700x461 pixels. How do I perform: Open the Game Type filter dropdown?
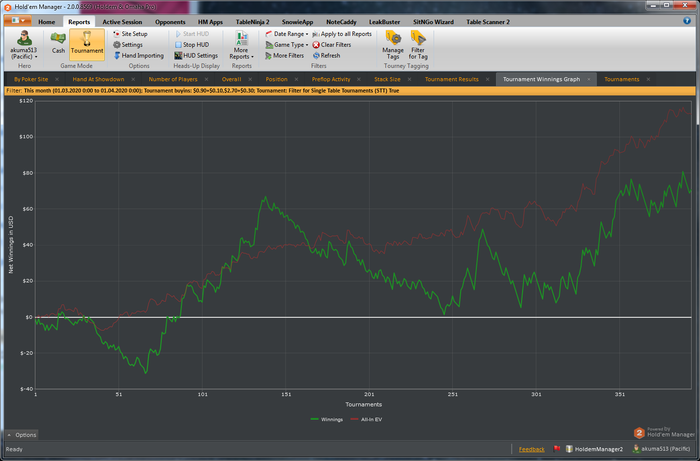coord(287,45)
